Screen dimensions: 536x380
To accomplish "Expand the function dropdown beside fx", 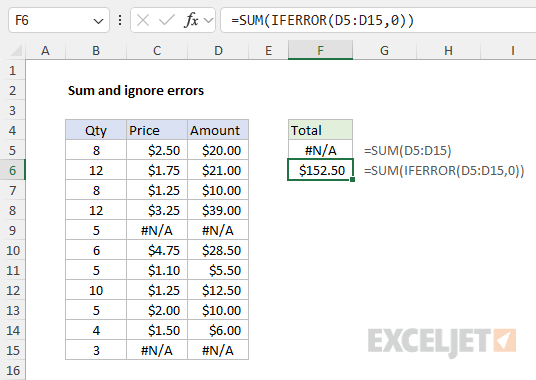I will [208, 21].
